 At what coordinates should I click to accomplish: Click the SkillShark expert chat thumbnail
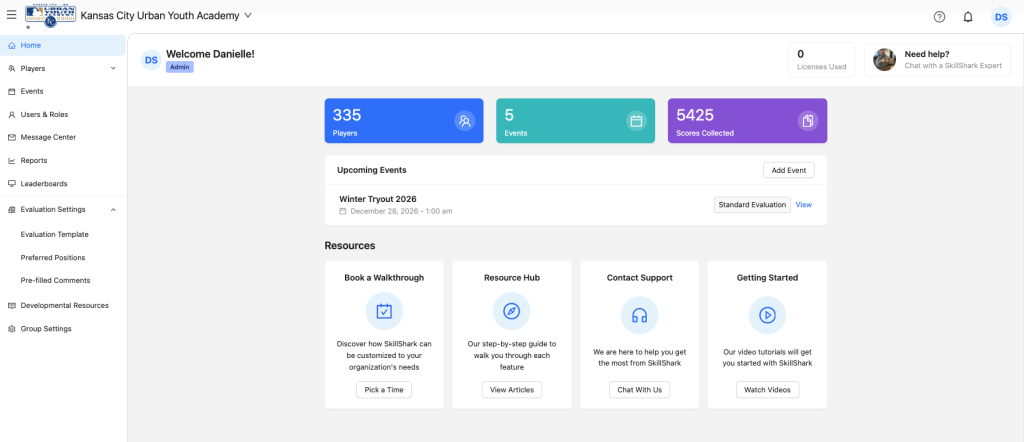click(x=884, y=60)
